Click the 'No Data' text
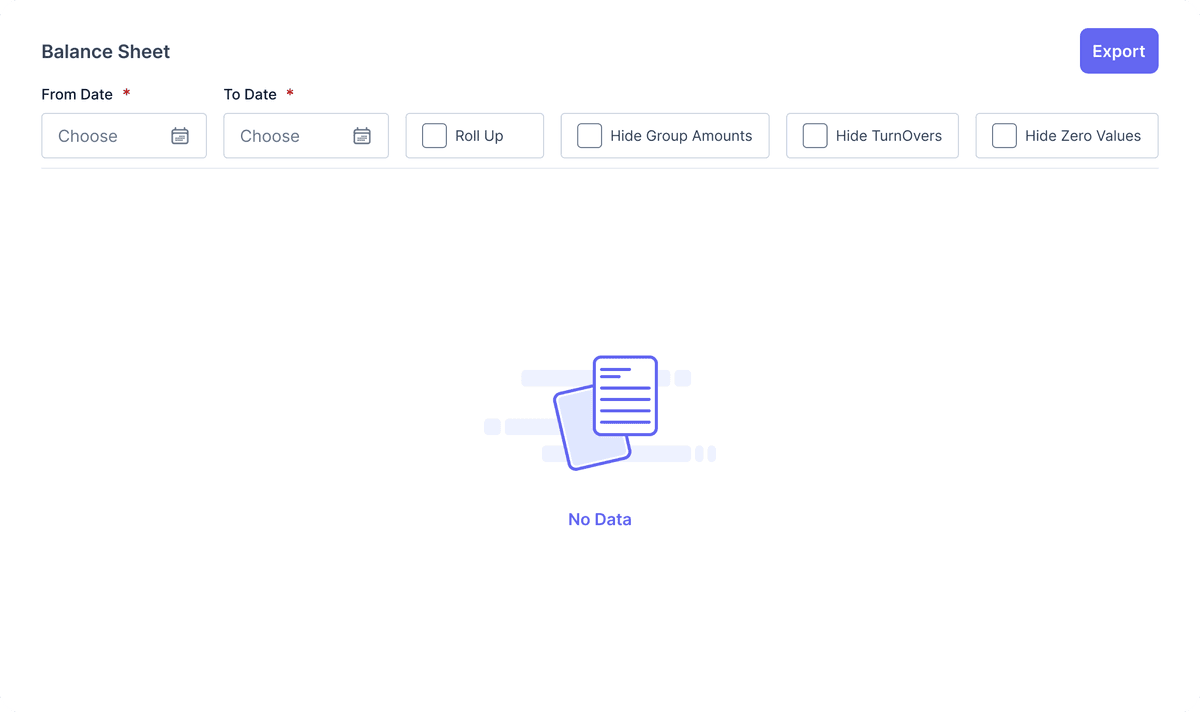The height and width of the screenshot is (712, 1200). [600, 520]
